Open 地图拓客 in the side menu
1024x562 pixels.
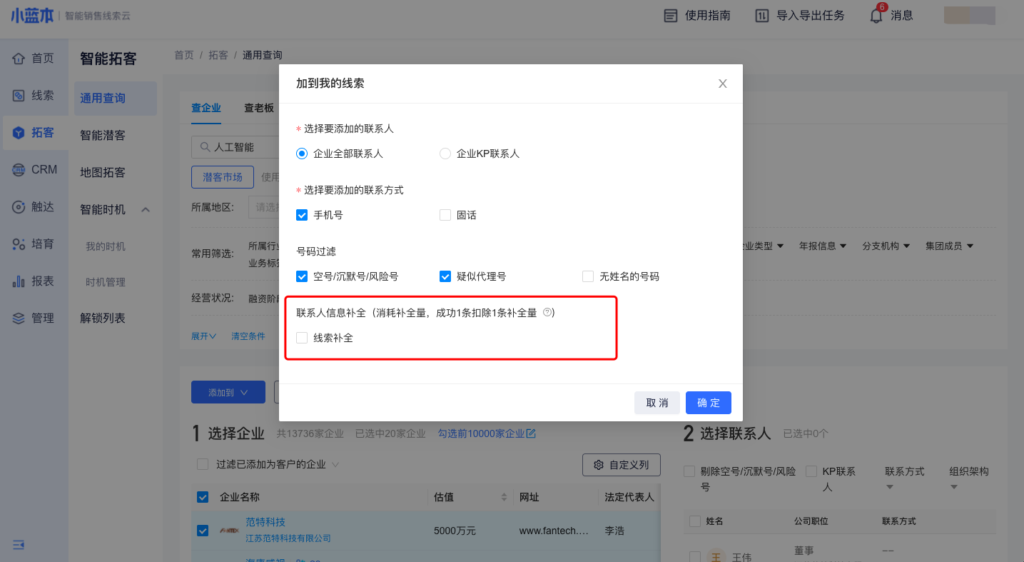(103, 172)
